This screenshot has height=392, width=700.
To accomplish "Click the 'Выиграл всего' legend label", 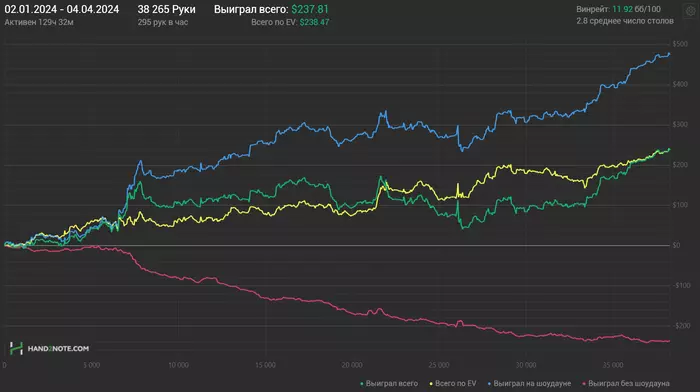I will [392, 384].
